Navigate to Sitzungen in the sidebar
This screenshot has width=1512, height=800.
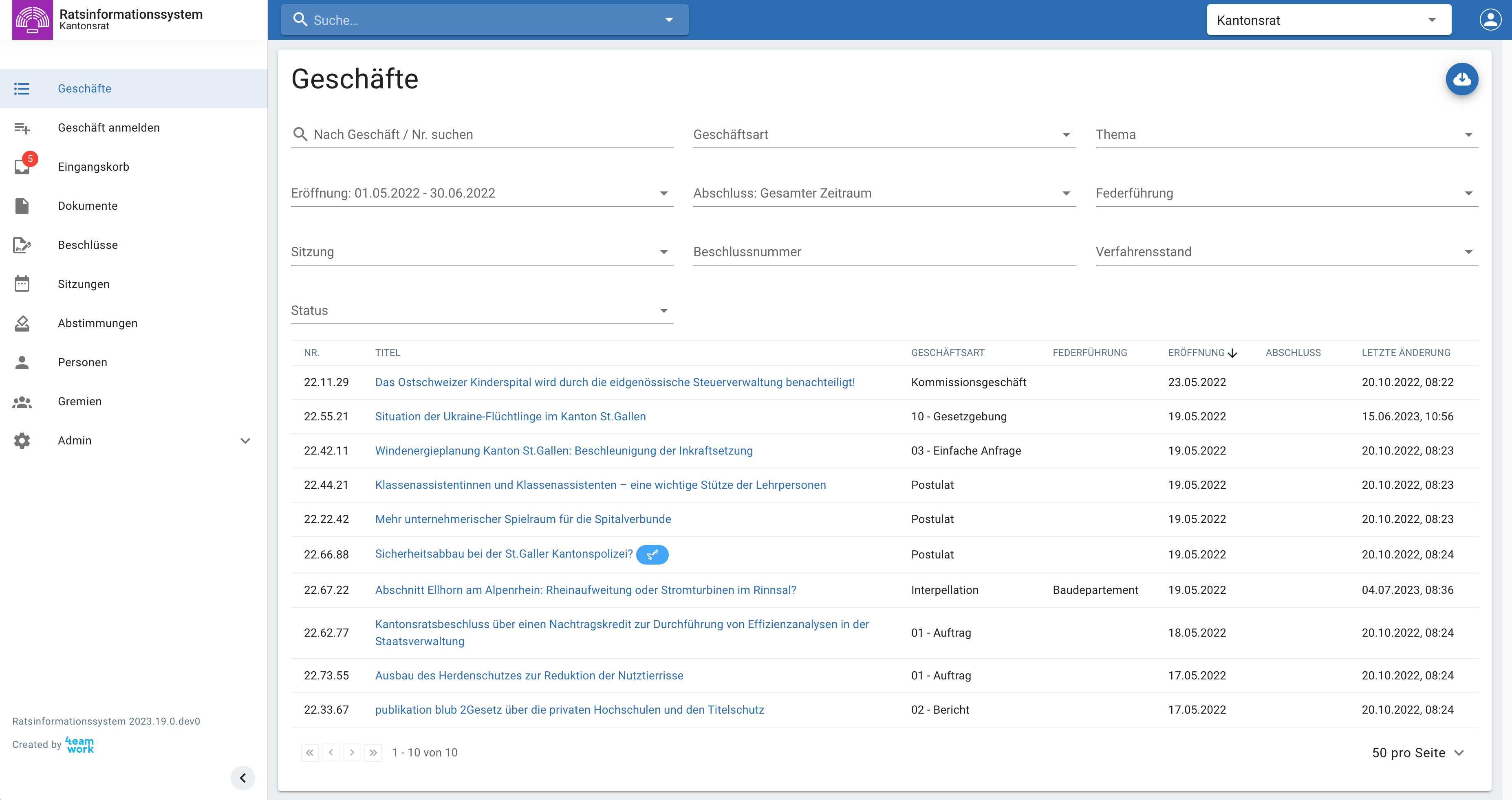[x=84, y=284]
